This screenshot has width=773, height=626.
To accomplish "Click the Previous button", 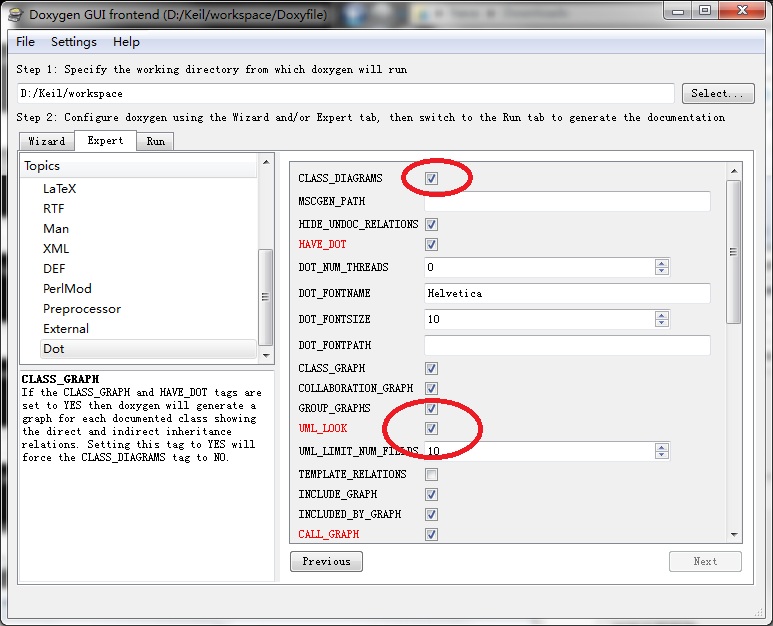I will pyautogui.click(x=326, y=561).
